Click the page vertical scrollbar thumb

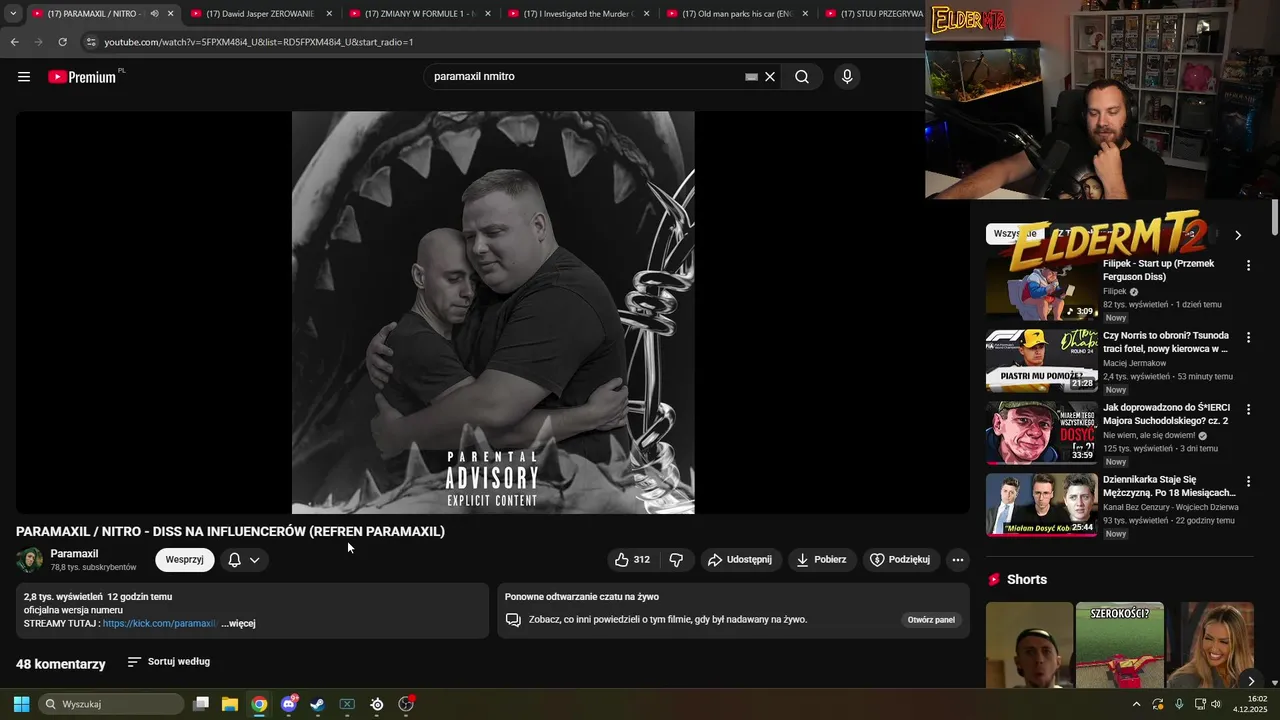[x=1275, y=218]
